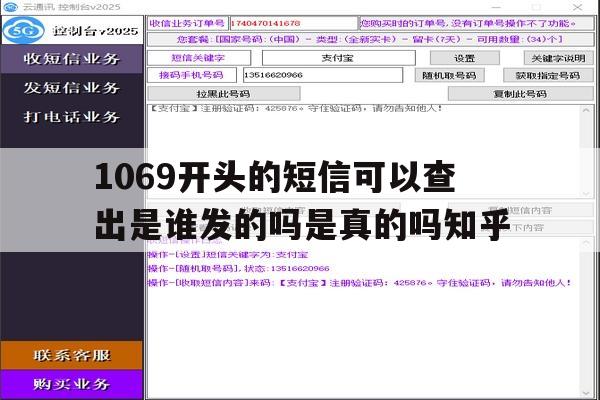Click scroll-up arrow of operation log

point(586,243)
